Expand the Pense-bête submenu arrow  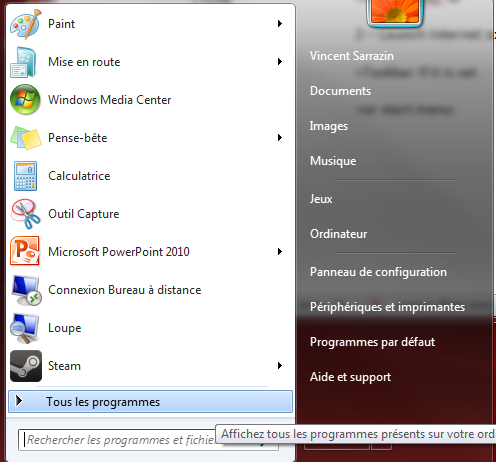pos(280,138)
